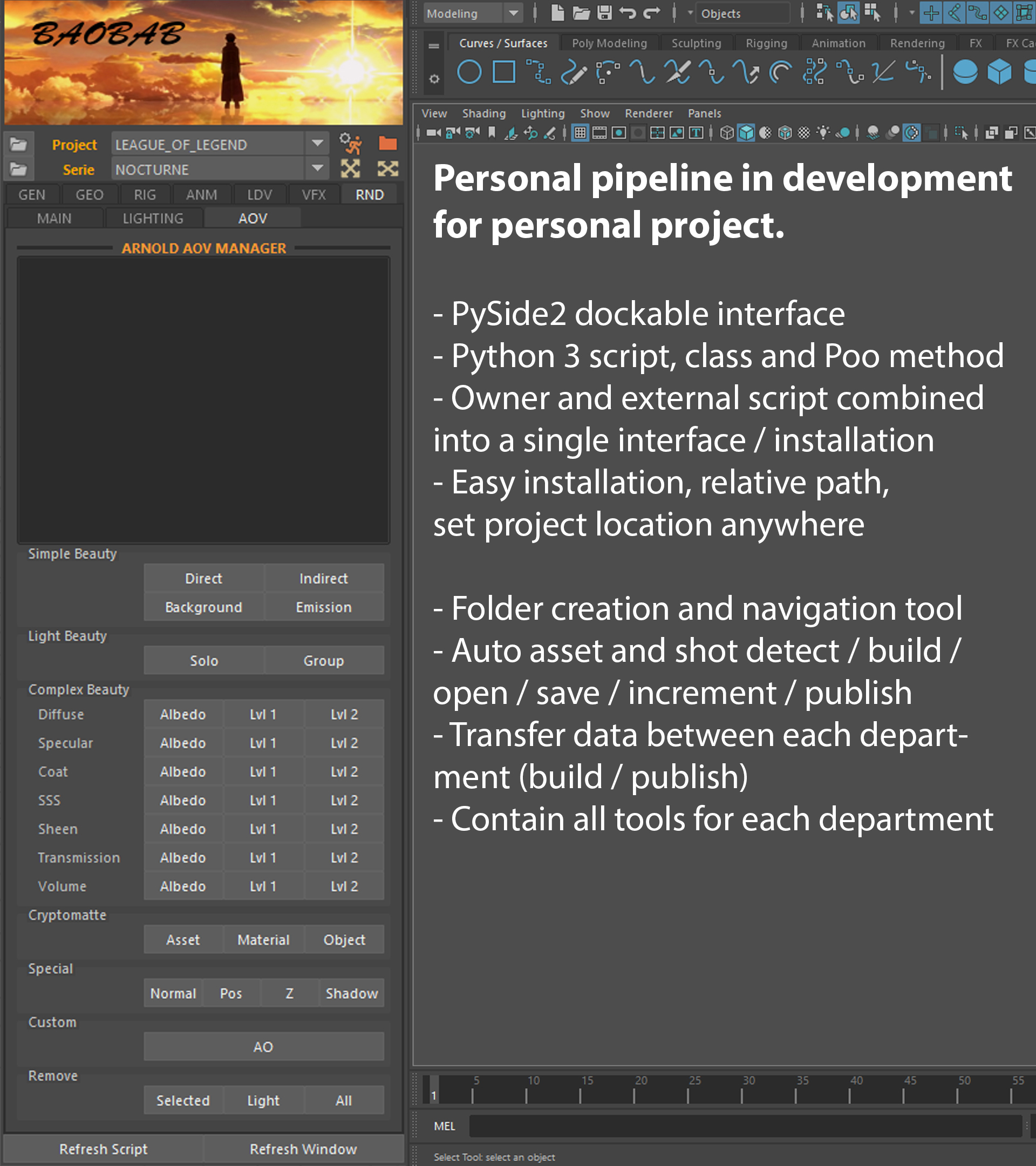Open the Renderer viewport menu
Image resolution: width=1036 pixels, height=1166 pixels.
tap(648, 113)
